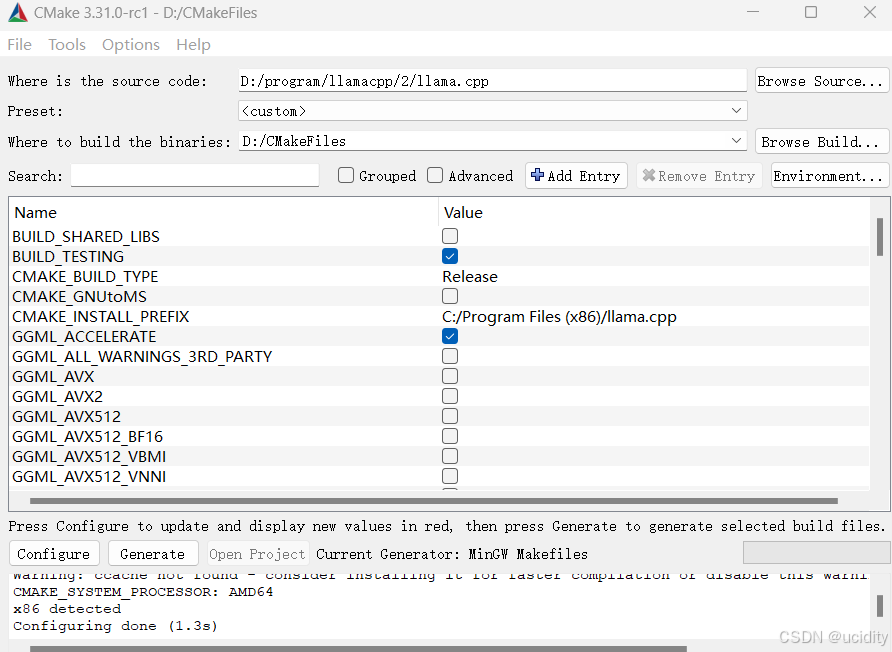Click the CMake logo icon in title bar
Image resolution: width=892 pixels, height=652 pixels.
18,13
